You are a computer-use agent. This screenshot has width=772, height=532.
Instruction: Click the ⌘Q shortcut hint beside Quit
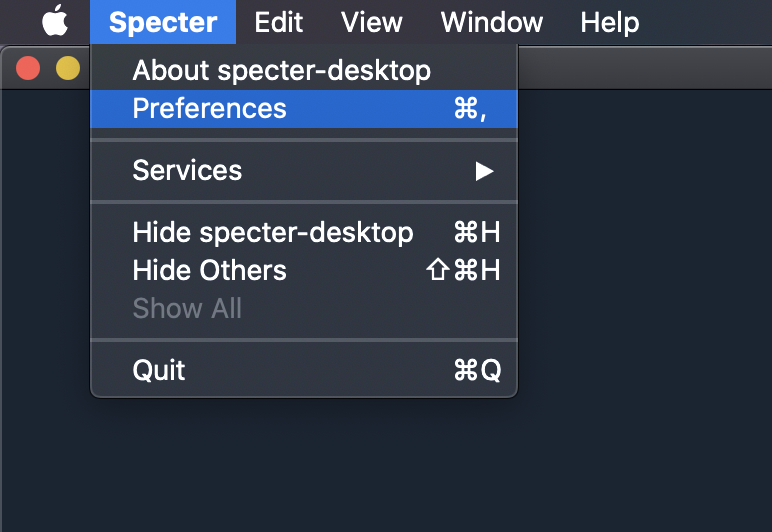click(x=476, y=371)
